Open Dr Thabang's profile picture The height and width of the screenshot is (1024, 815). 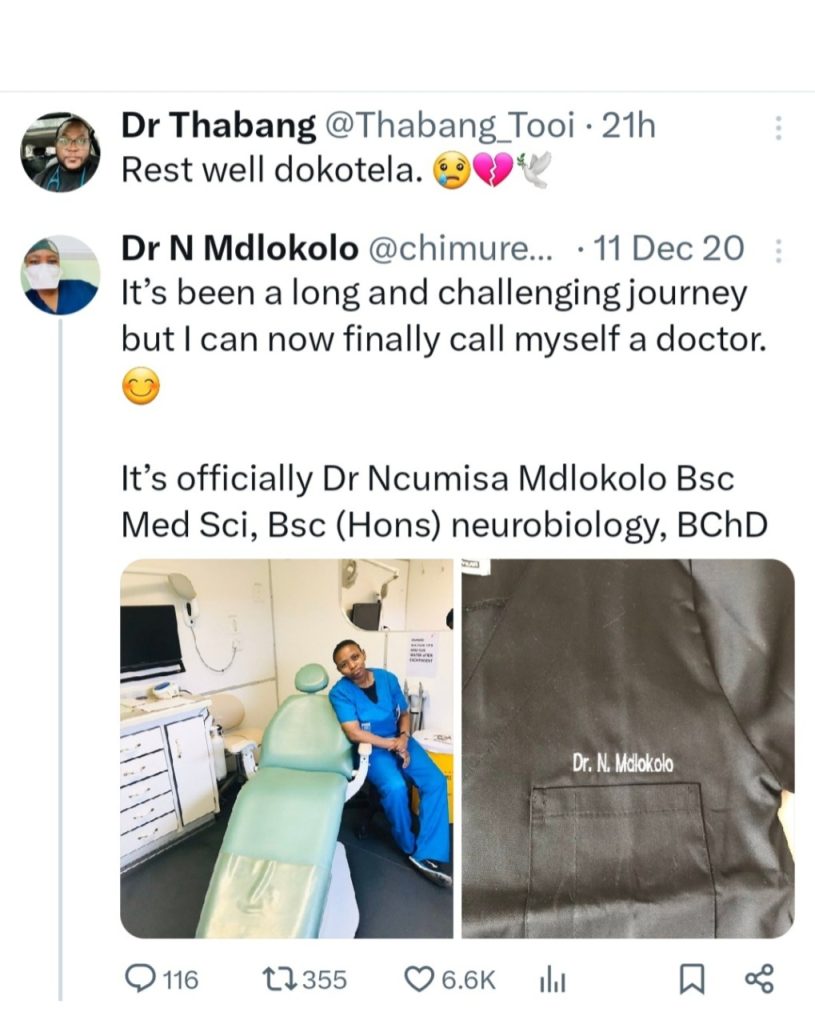pyautogui.click(x=60, y=152)
